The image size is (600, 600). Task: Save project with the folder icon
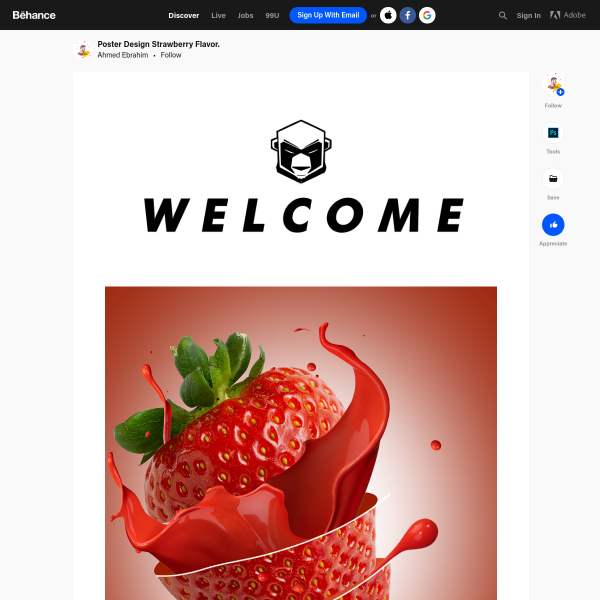click(553, 179)
